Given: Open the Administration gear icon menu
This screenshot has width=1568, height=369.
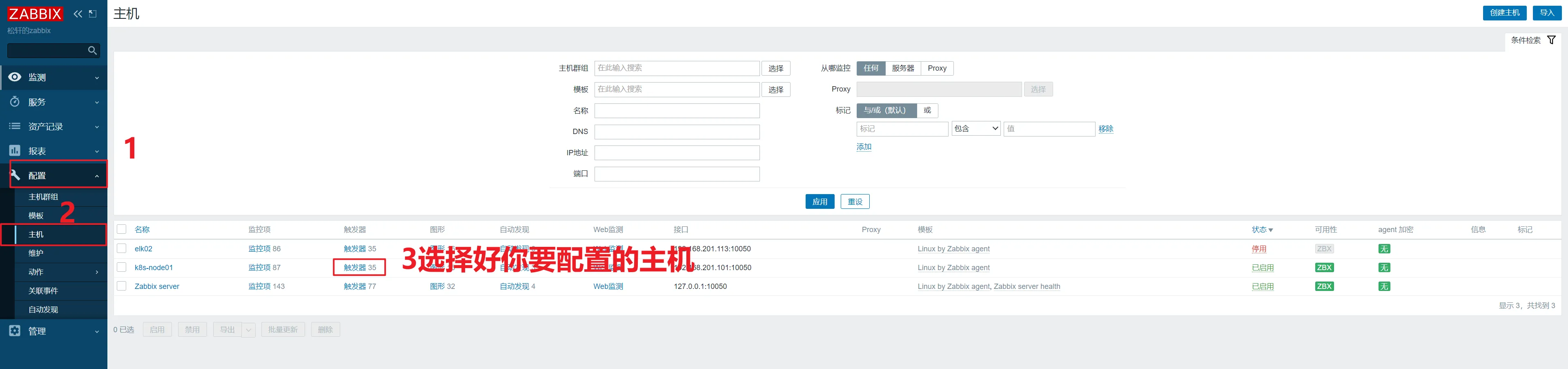Looking at the screenshot, I should tap(15, 331).
